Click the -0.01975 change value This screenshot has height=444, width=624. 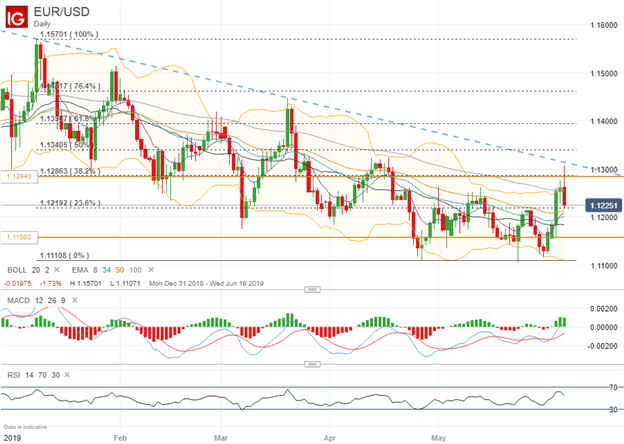click(17, 284)
